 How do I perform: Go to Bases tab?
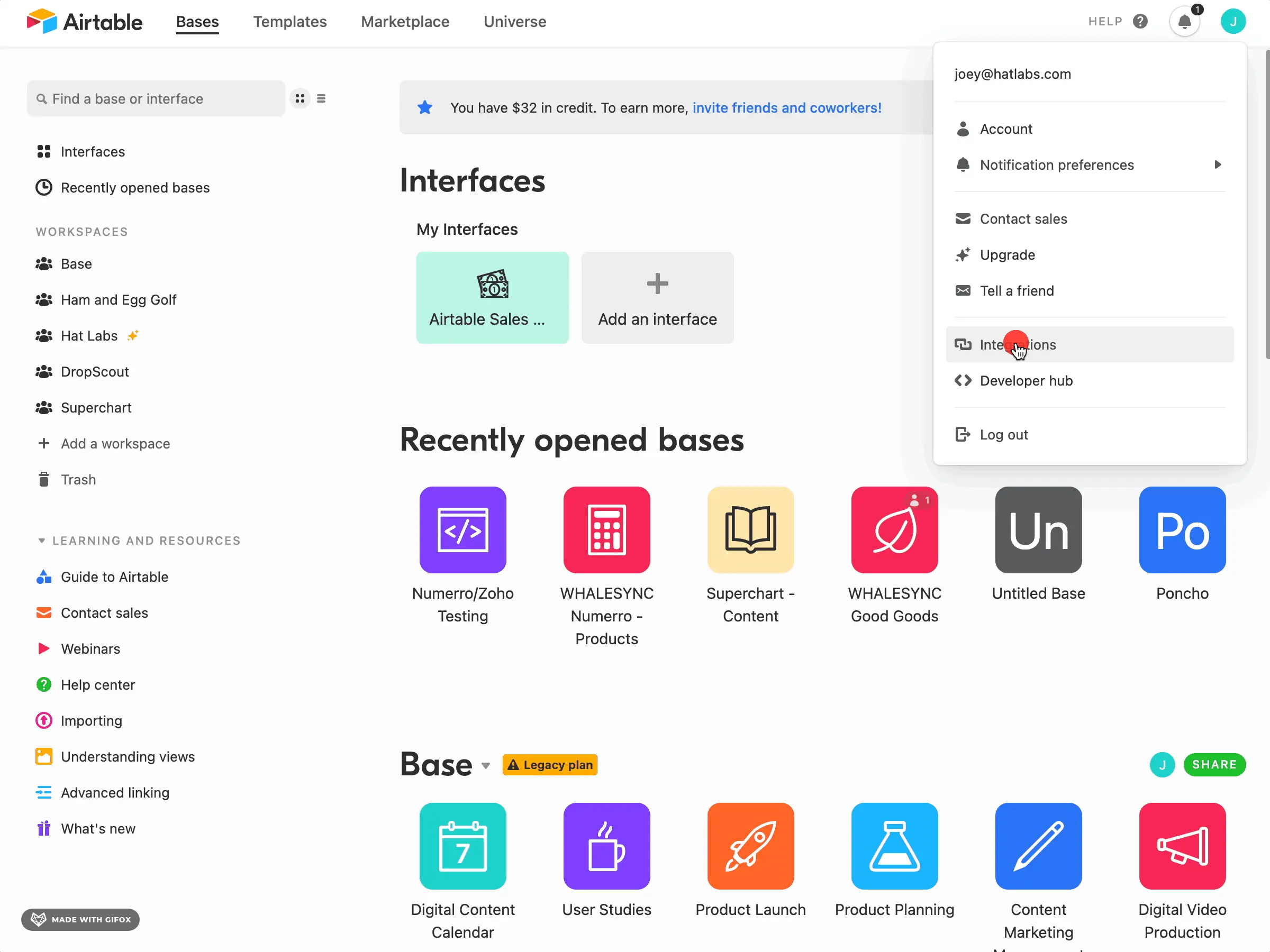tap(197, 22)
